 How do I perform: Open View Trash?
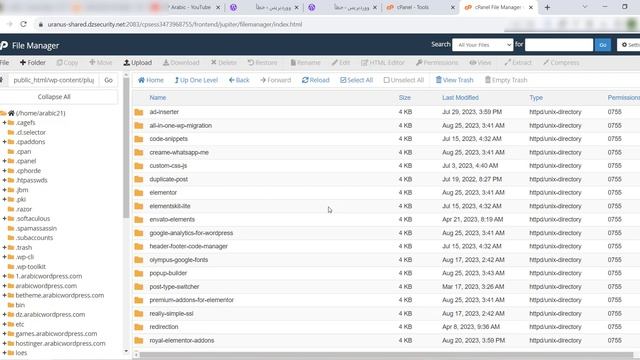coord(454,80)
